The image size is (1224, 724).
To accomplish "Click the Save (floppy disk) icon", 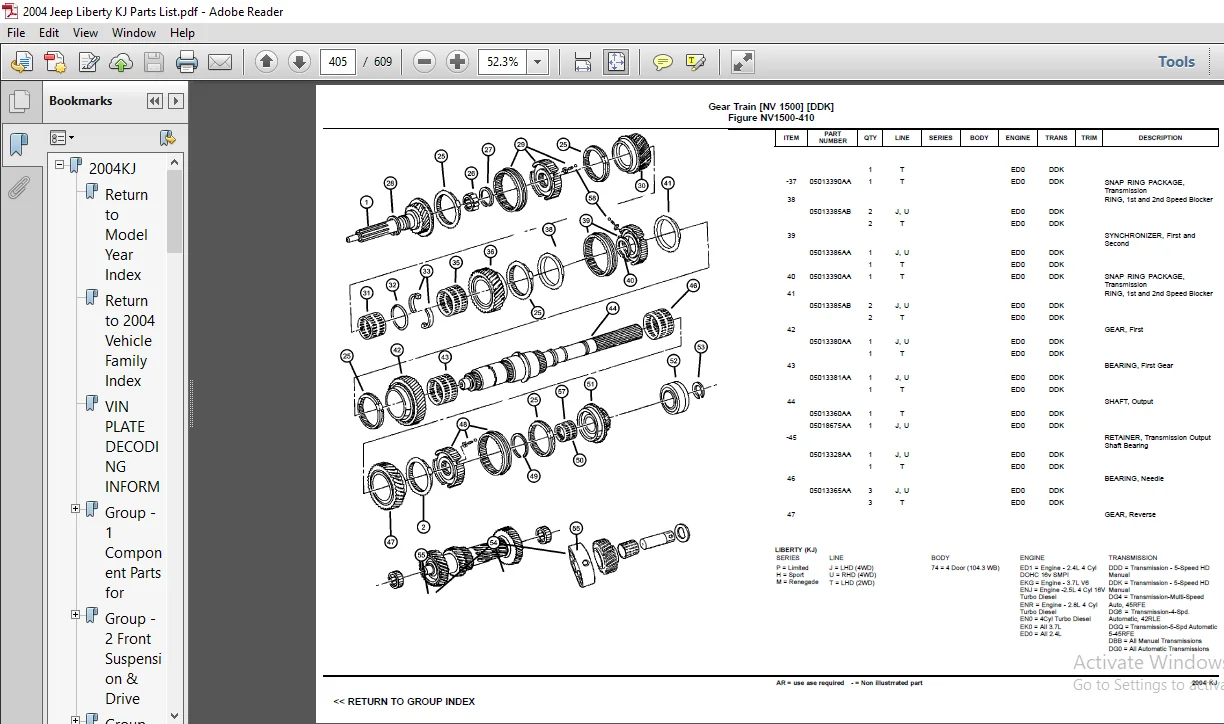I will tap(153, 62).
